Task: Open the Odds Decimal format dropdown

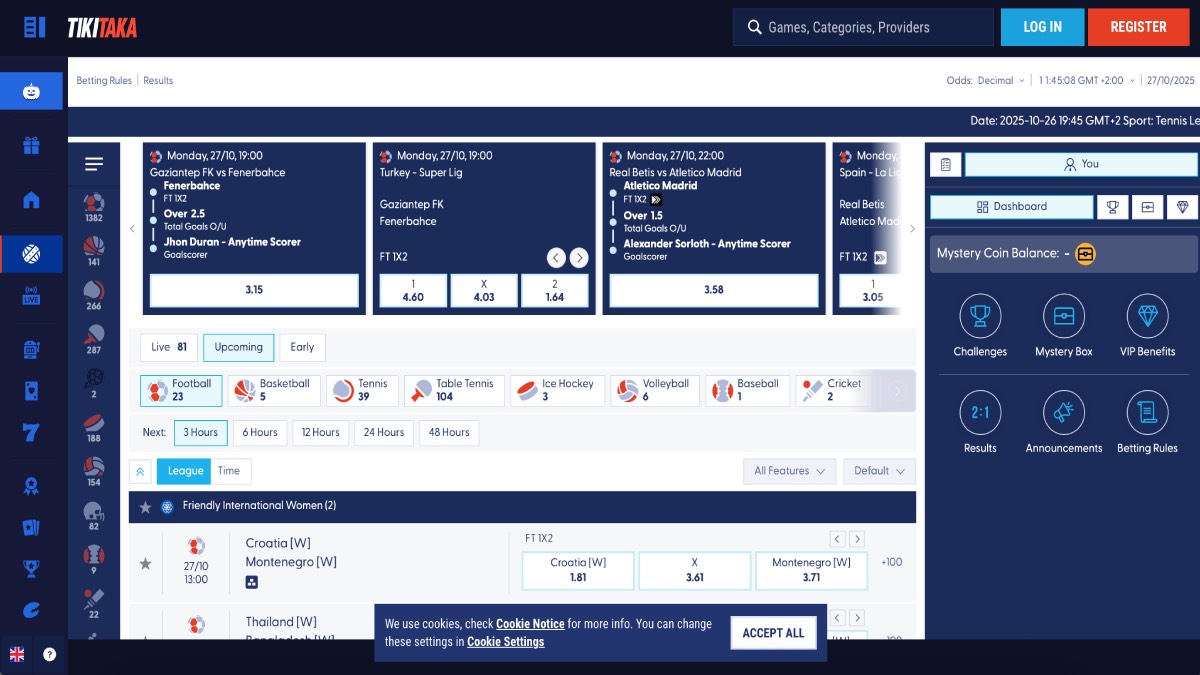Action: pos(985,81)
